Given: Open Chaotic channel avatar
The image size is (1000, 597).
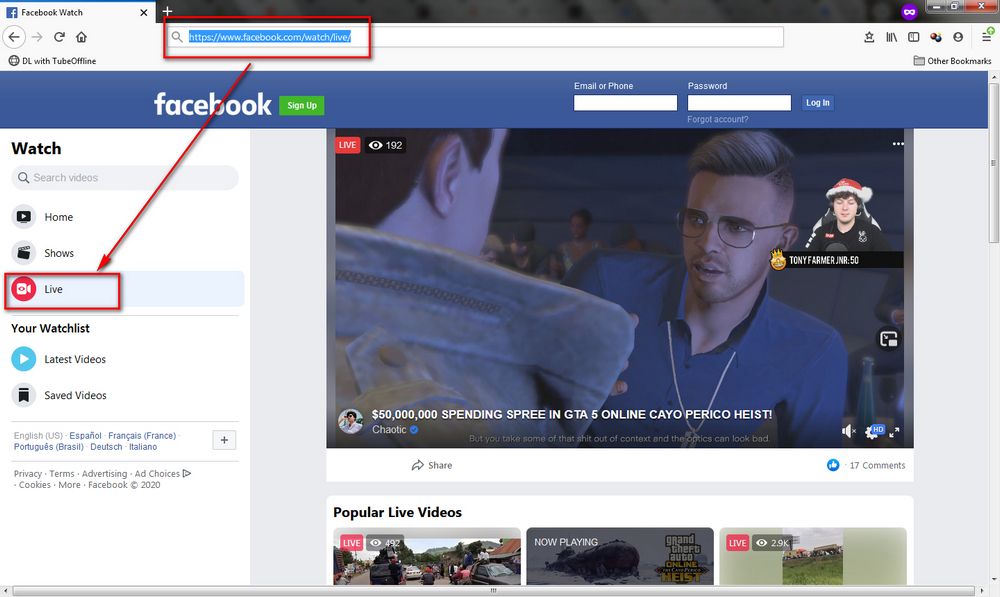Looking at the screenshot, I should pos(350,422).
